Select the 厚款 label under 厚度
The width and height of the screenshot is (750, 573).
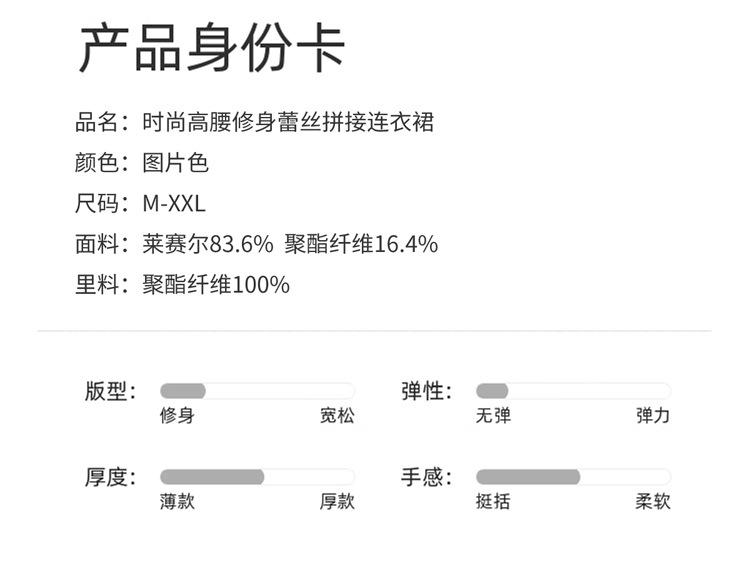(337, 501)
